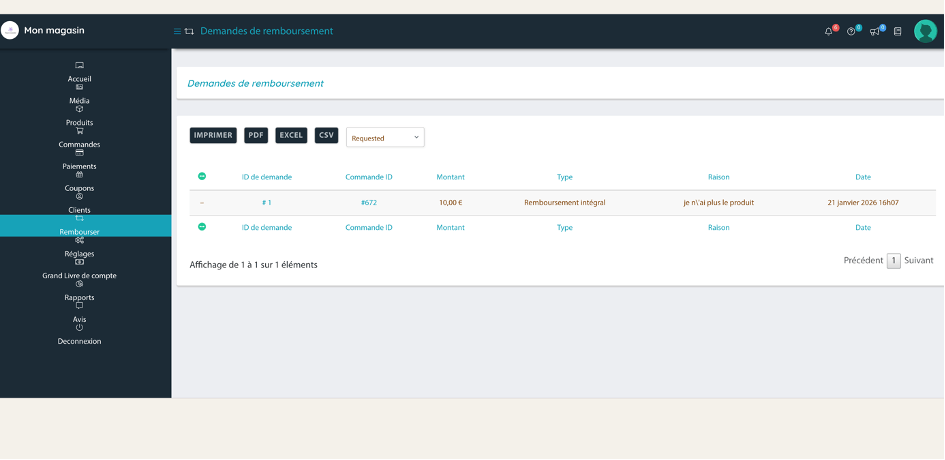Click the Avis speech bubble icon
Image resolution: width=945 pixels, height=460 pixels.
pos(80,306)
